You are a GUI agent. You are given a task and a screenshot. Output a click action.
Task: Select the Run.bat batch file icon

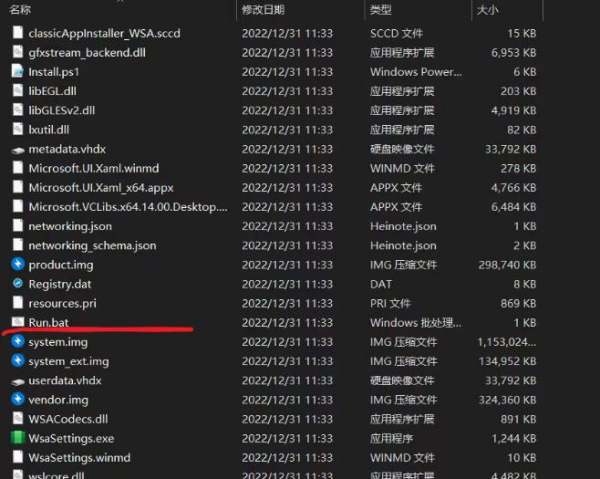[18, 321]
